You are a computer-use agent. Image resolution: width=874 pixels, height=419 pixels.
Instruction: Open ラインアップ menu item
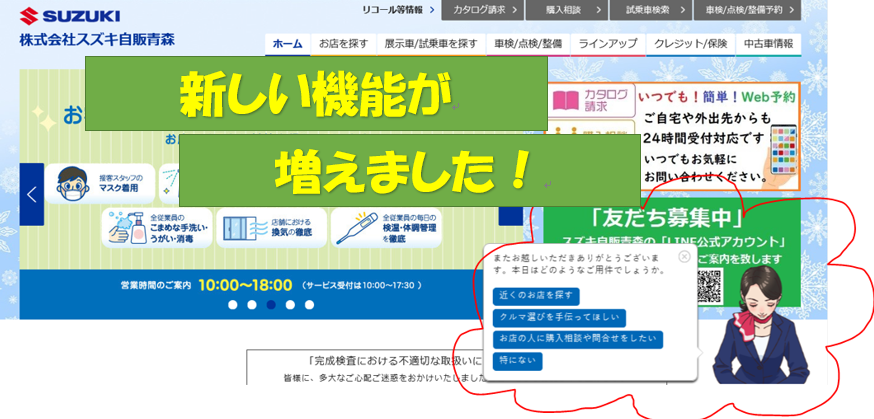(608, 44)
